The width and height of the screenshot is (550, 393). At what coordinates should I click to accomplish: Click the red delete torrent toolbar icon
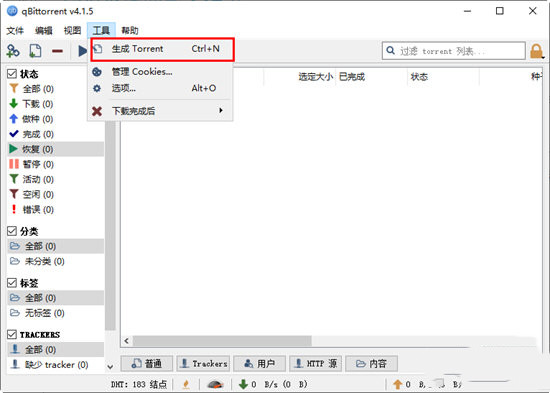[x=57, y=51]
